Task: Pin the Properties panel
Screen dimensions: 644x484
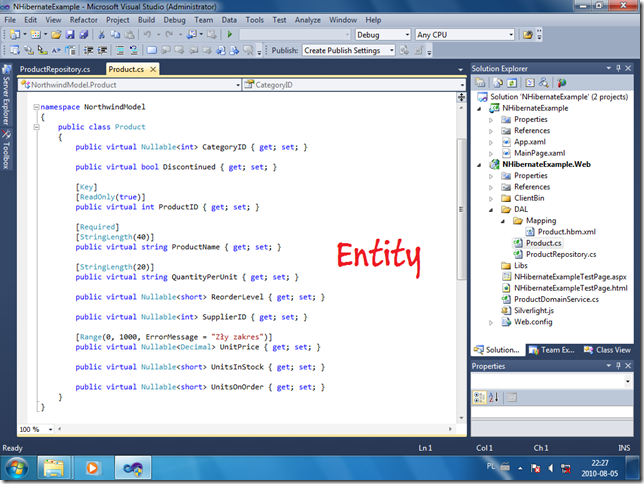Action: tap(619, 366)
